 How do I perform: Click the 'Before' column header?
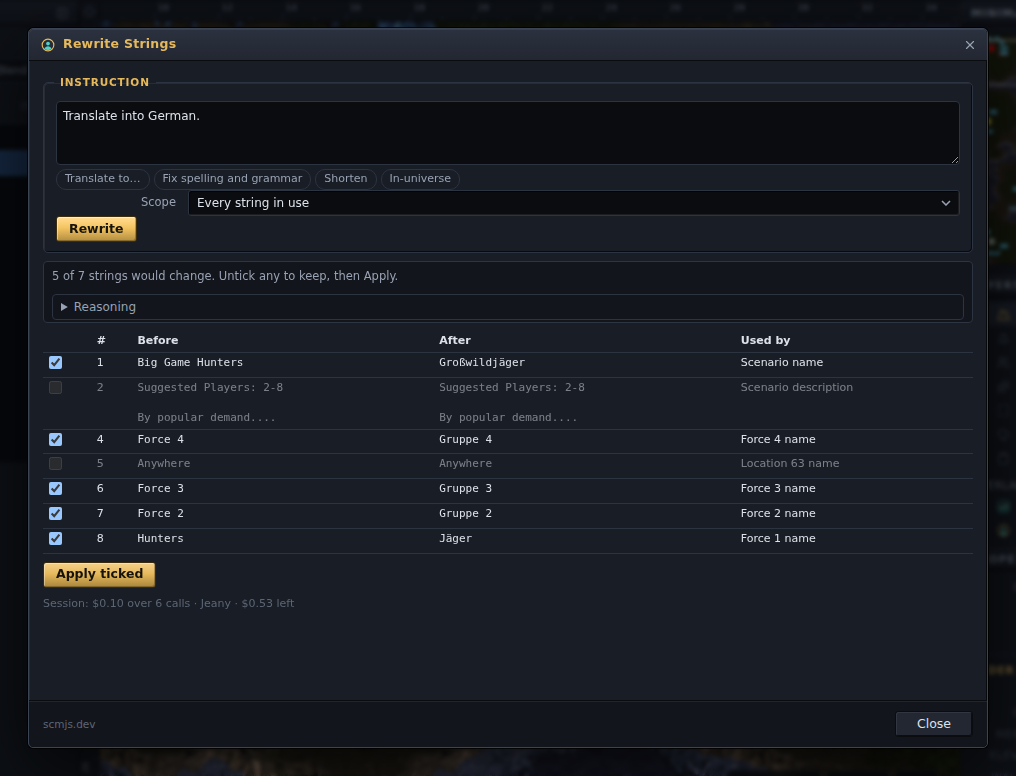tap(157, 340)
